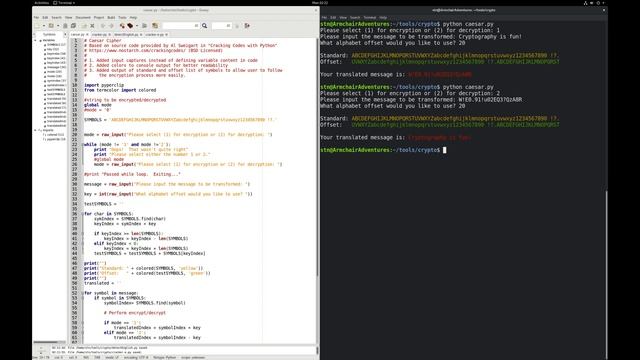Click Geany's New file toolbar icon
640x360 pixels.
38,26
